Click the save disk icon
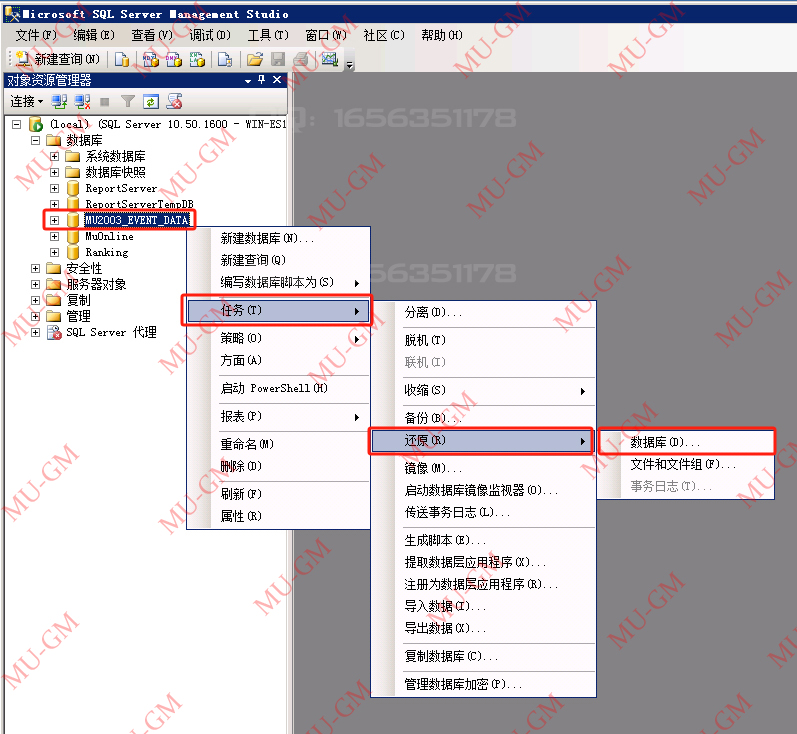The width and height of the screenshot is (797, 734). [278, 59]
